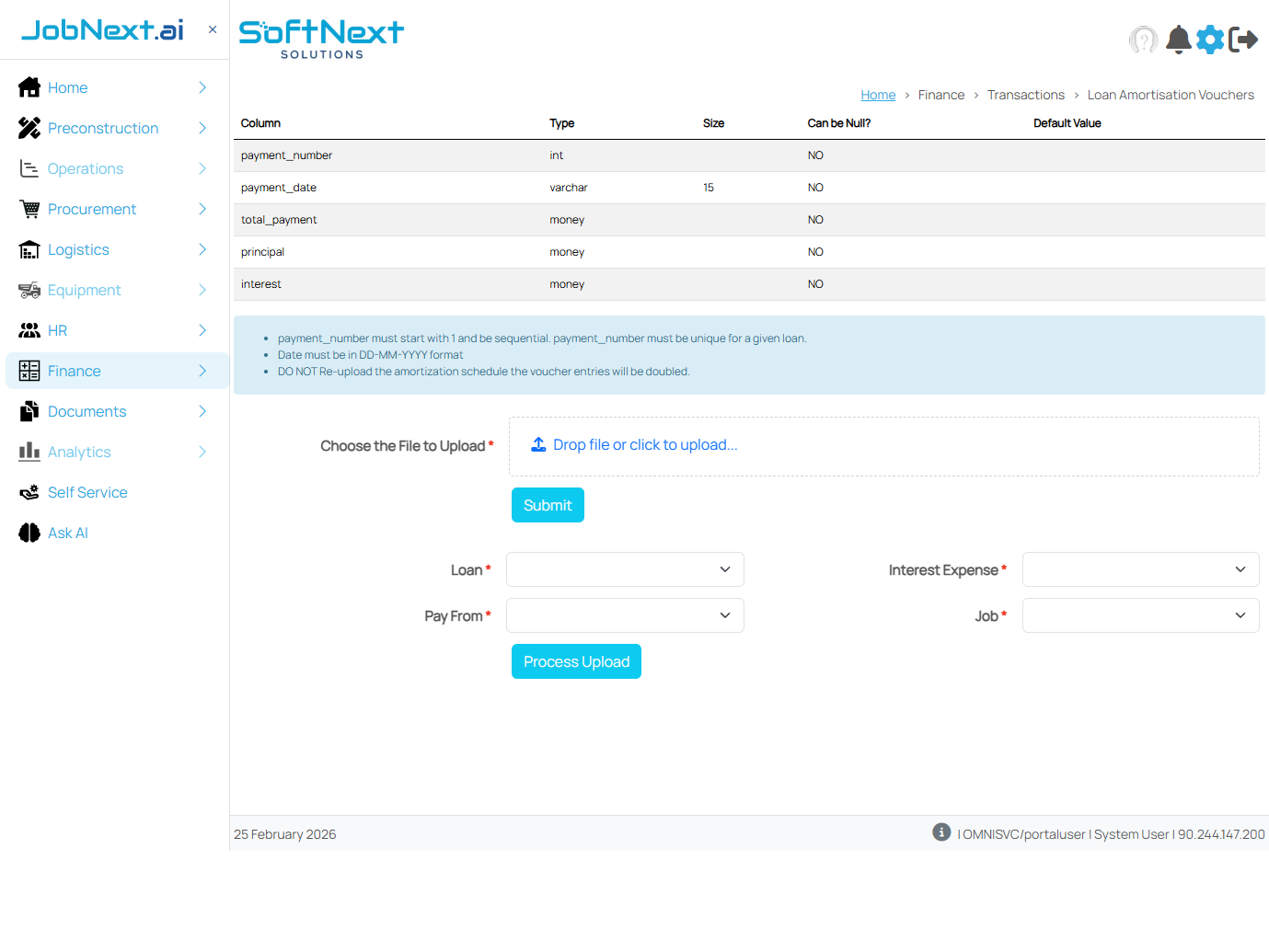This screenshot has height=952, width=1269.
Task: Open the HR section icon
Action: (x=29, y=330)
